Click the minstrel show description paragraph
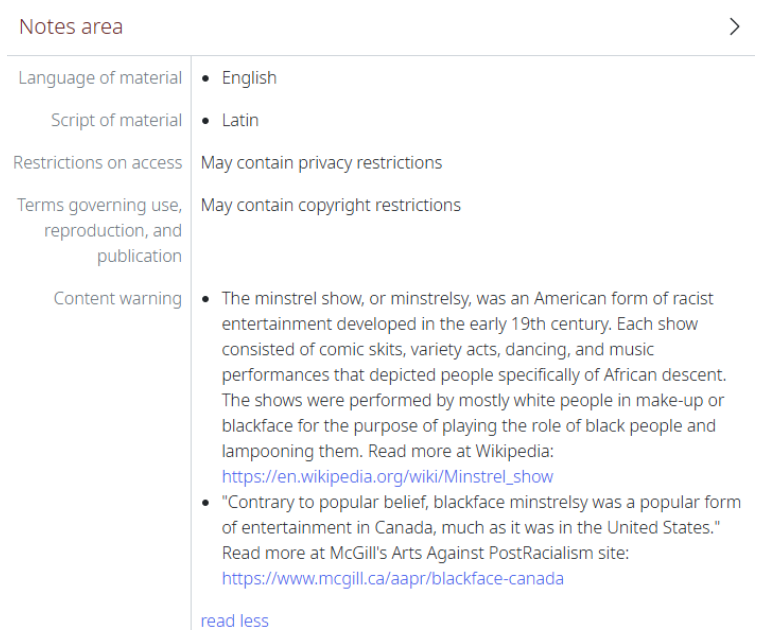Viewport: 759px width, 636px height. [474, 375]
